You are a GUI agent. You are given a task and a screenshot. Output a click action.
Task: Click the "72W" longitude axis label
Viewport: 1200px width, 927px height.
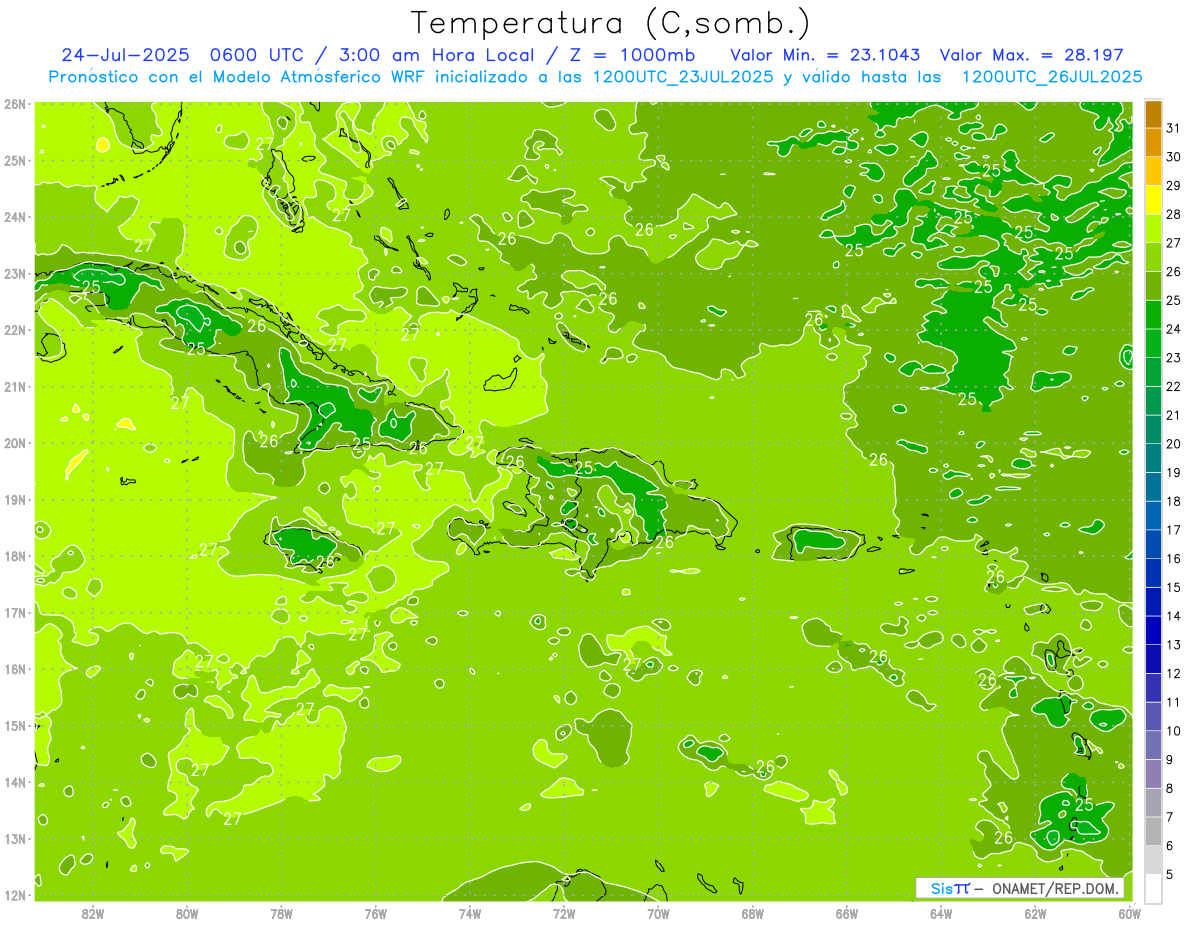[x=564, y=914]
